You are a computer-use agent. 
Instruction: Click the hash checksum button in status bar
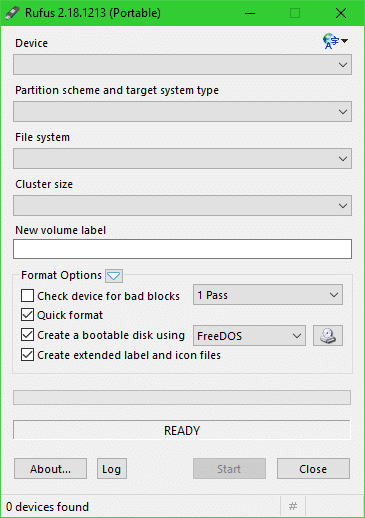pyautogui.click(x=293, y=506)
